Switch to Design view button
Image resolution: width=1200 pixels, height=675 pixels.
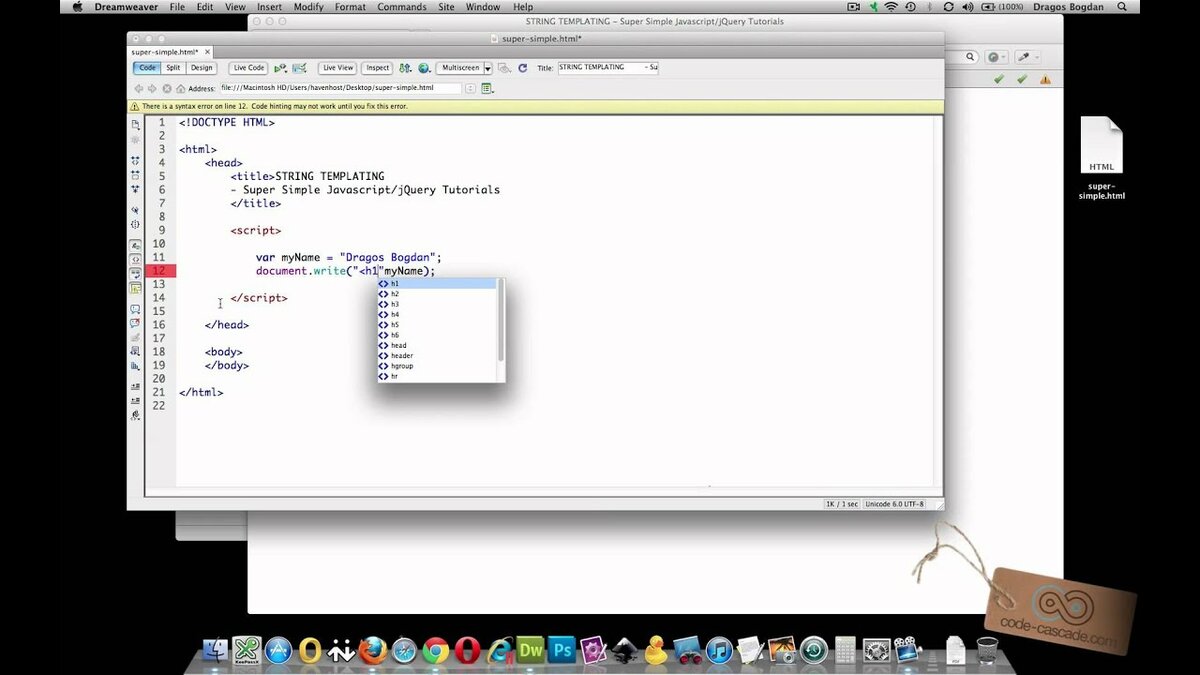click(202, 68)
